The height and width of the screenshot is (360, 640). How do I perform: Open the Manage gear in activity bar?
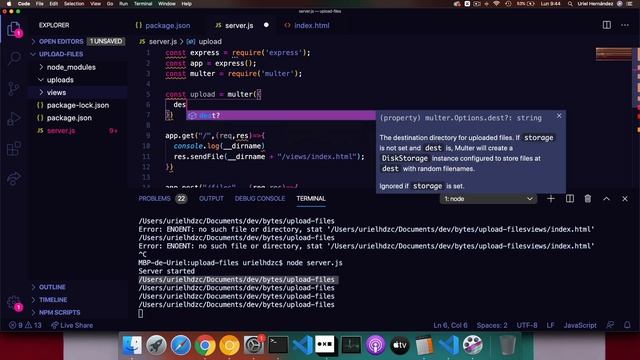click(14, 302)
